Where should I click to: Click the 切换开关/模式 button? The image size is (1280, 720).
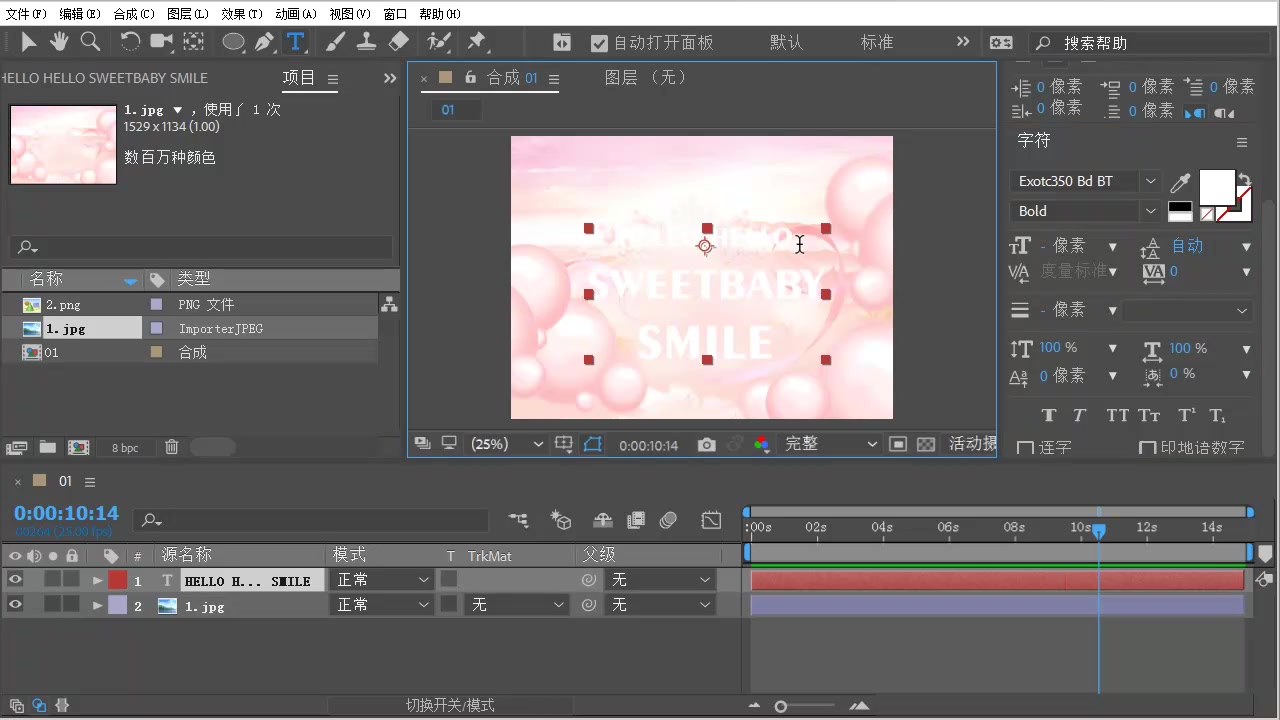click(450, 706)
